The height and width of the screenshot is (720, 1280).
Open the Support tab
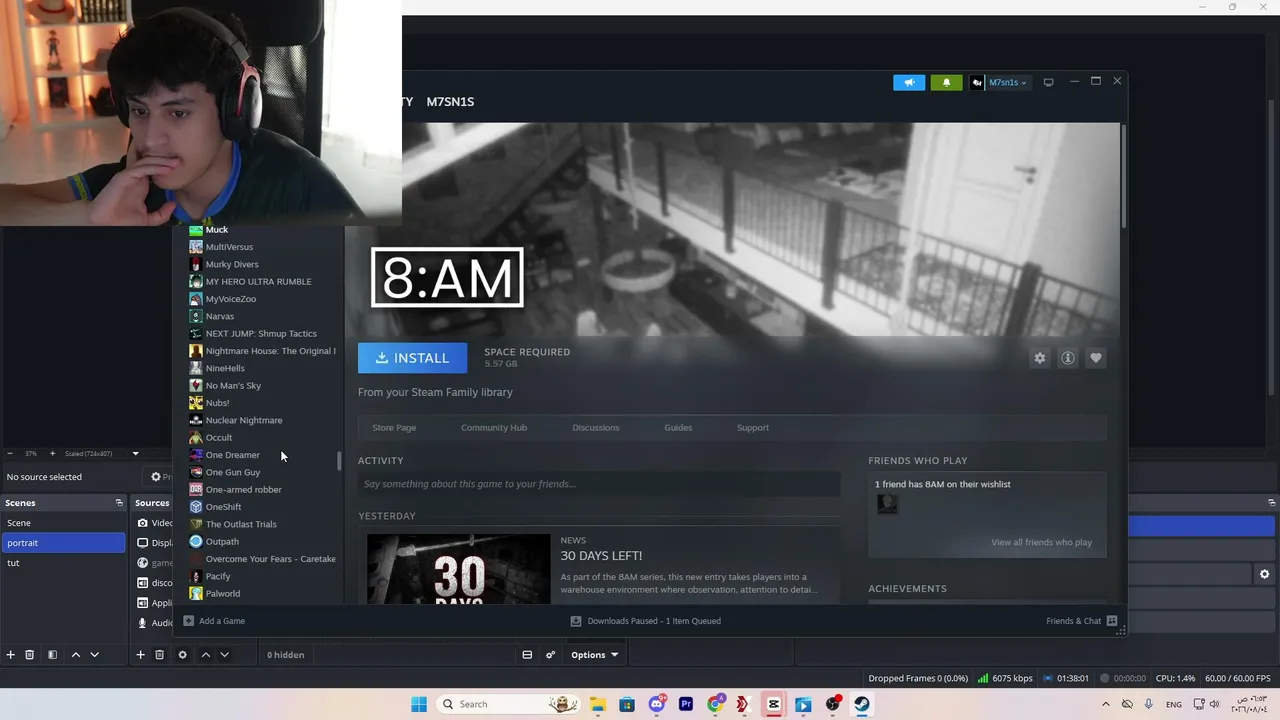point(753,428)
